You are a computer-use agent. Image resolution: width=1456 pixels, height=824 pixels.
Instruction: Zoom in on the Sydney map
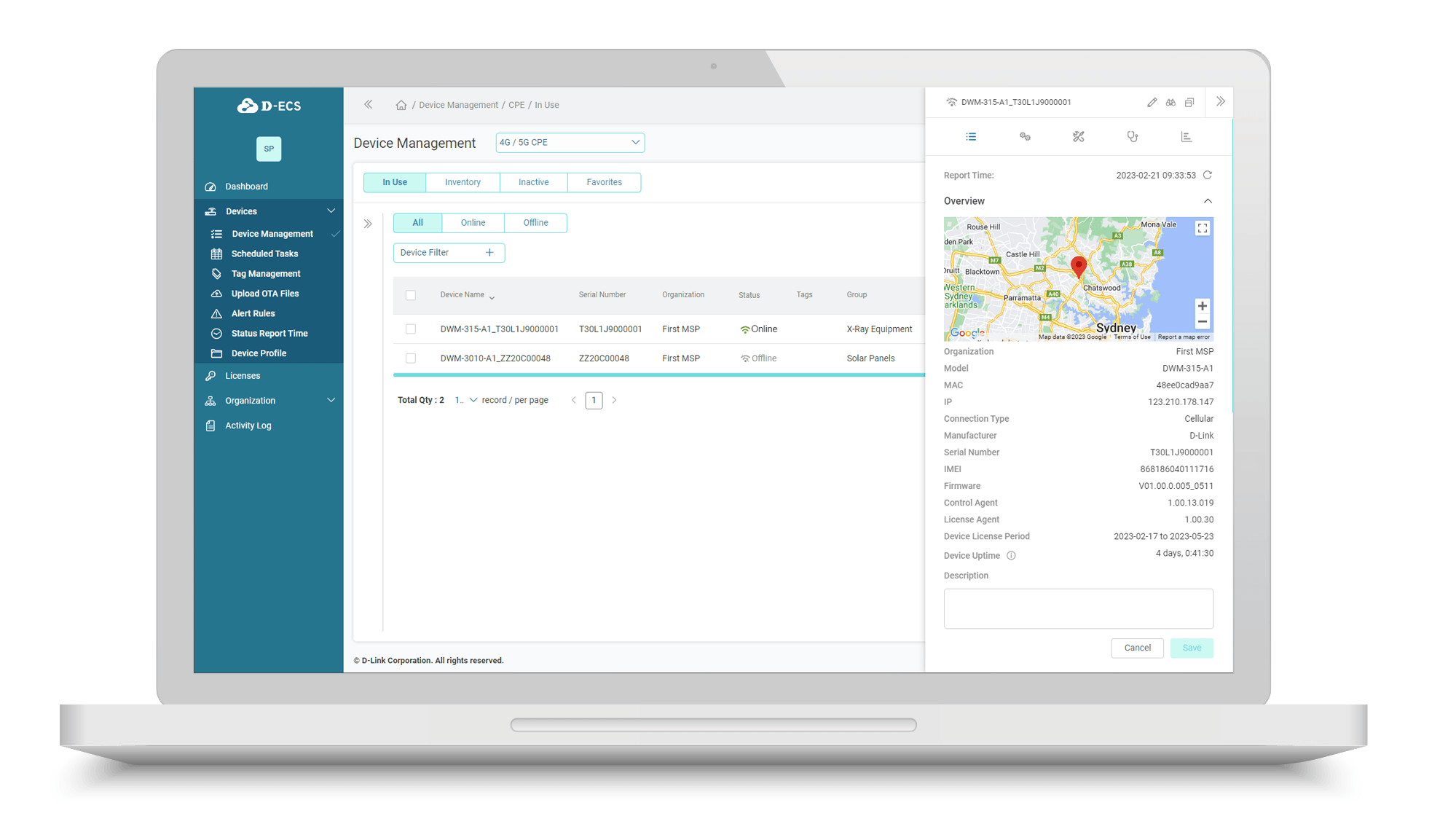(1202, 306)
